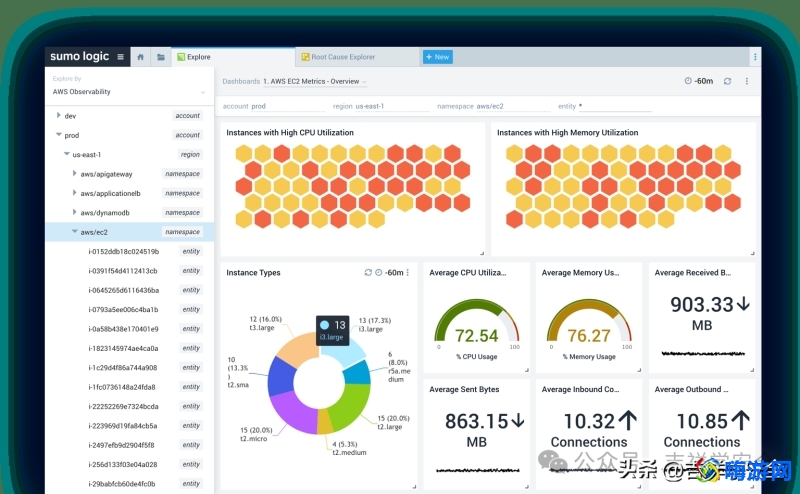Click the Instance Types panel clock icon

(379, 273)
